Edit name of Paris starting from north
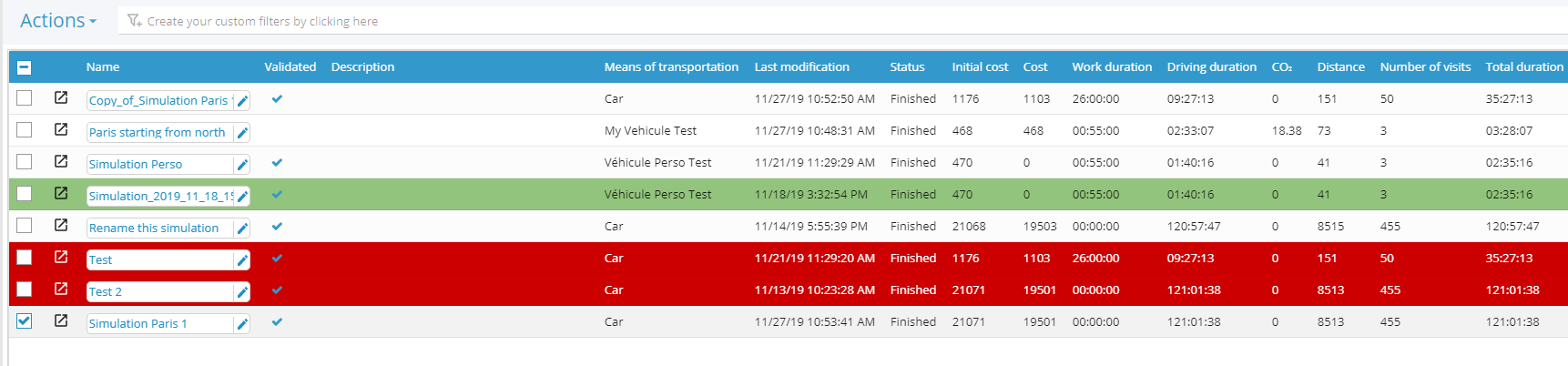 coord(242,133)
